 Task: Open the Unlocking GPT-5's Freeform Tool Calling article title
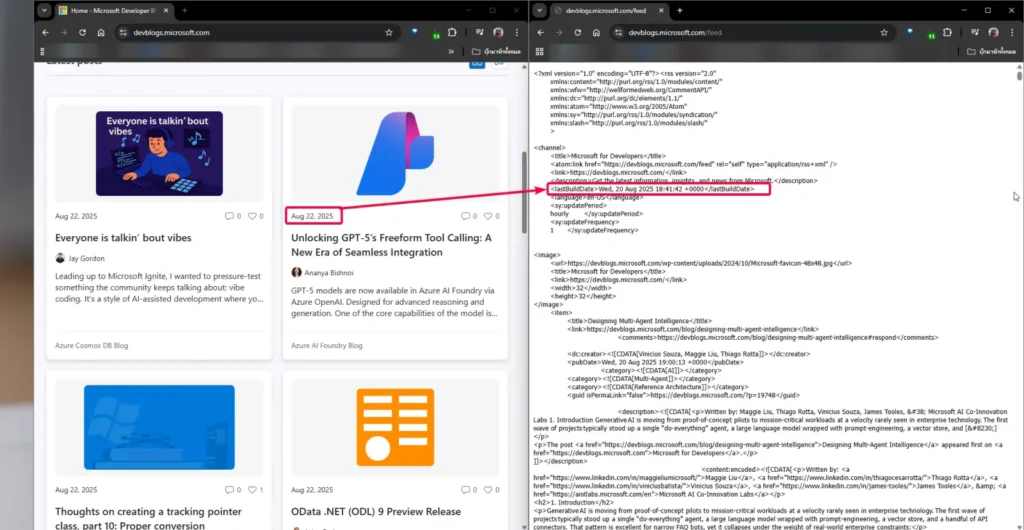point(391,245)
